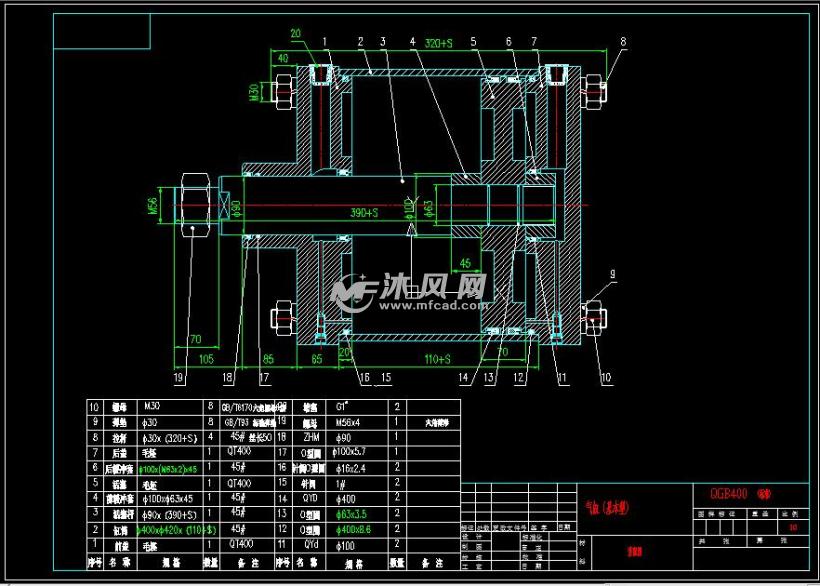The image size is (820, 586).
Task: Select the 45 dimension under the piston
Action: [465, 263]
